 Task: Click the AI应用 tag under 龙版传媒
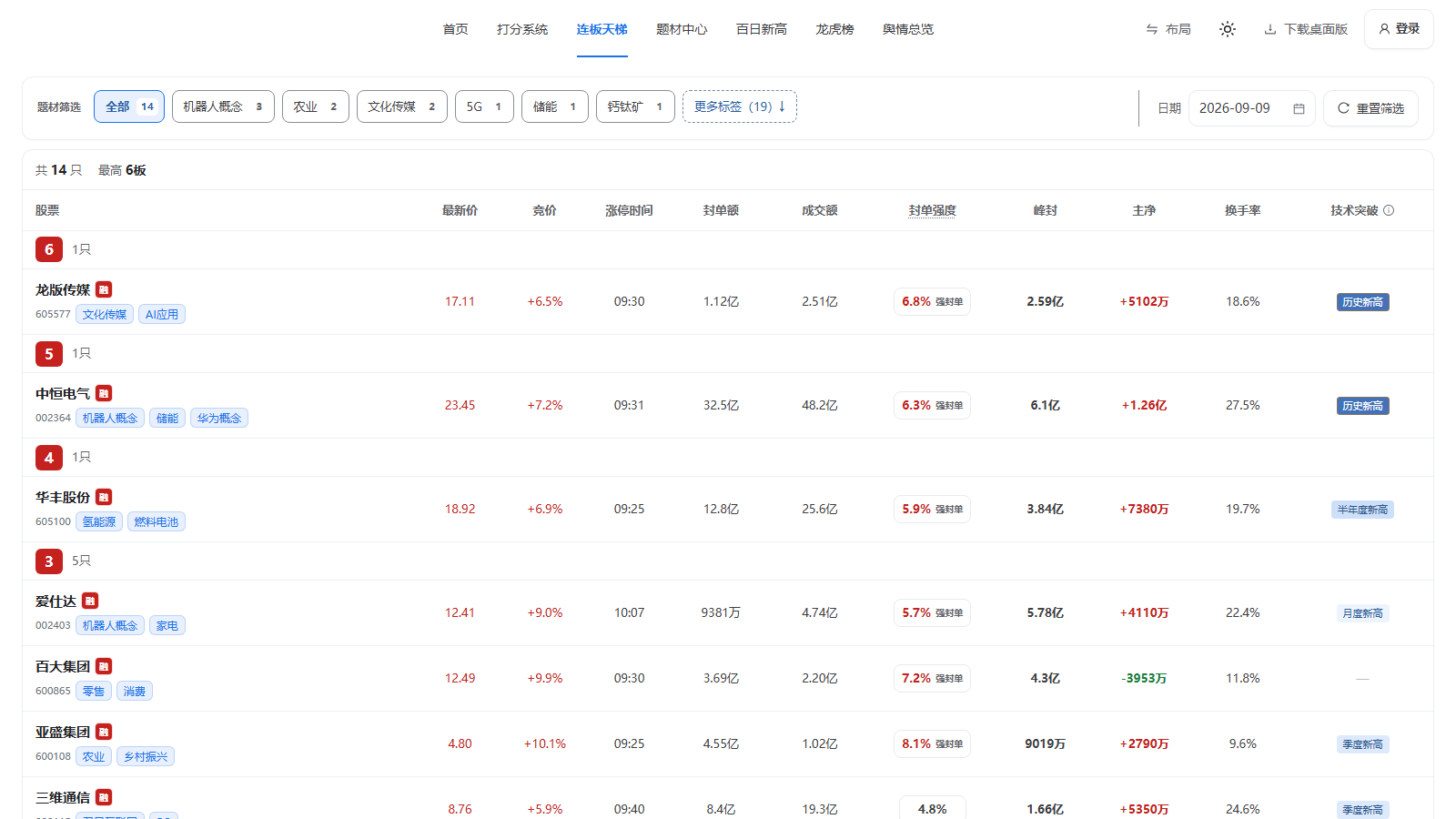(x=162, y=314)
